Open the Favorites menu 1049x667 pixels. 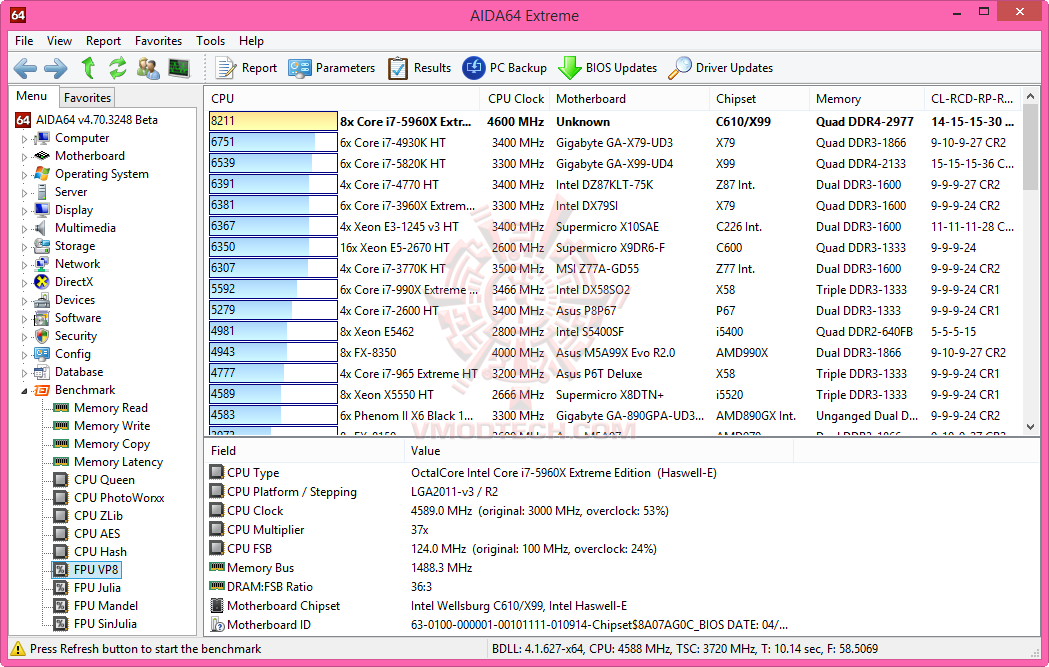click(x=159, y=41)
